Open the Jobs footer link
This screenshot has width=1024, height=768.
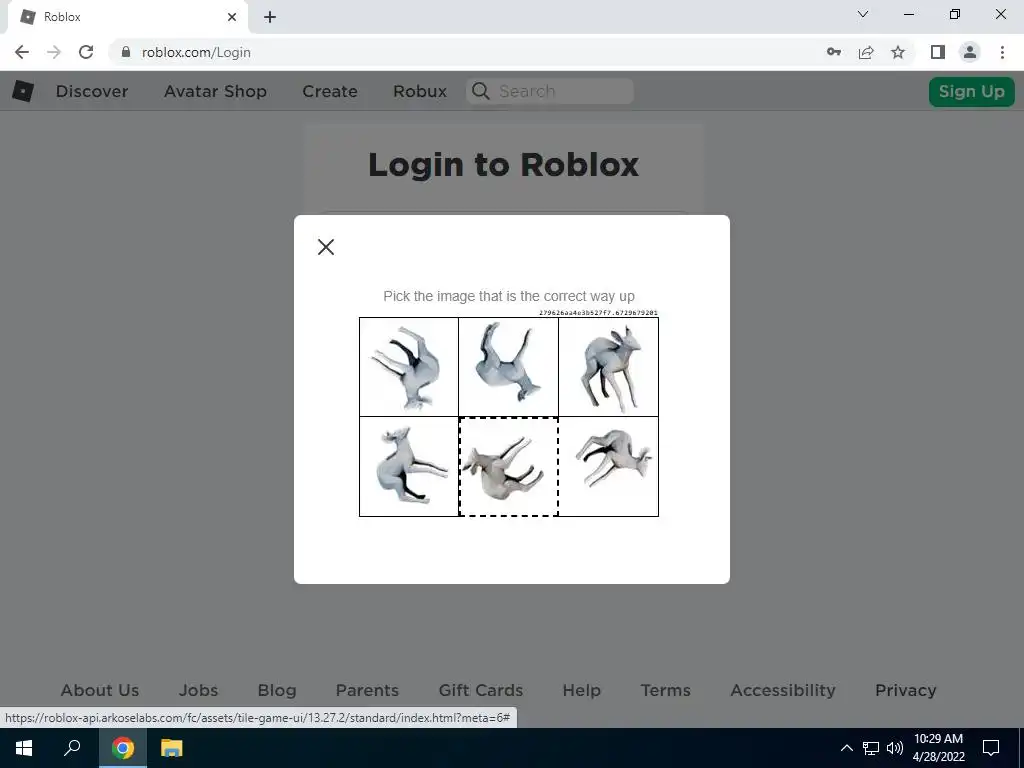(199, 690)
